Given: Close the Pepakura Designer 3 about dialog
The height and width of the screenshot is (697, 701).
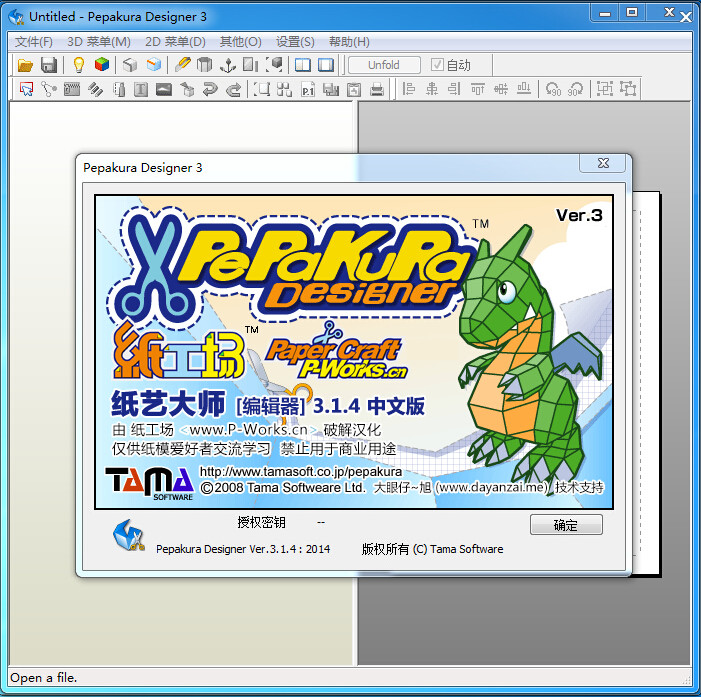Looking at the screenshot, I should (603, 163).
